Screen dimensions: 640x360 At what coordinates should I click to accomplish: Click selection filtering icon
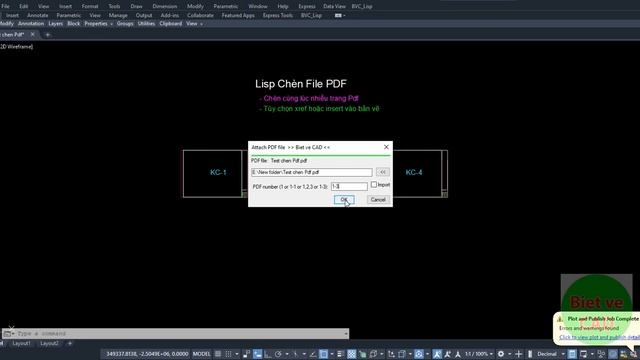(x=401, y=354)
